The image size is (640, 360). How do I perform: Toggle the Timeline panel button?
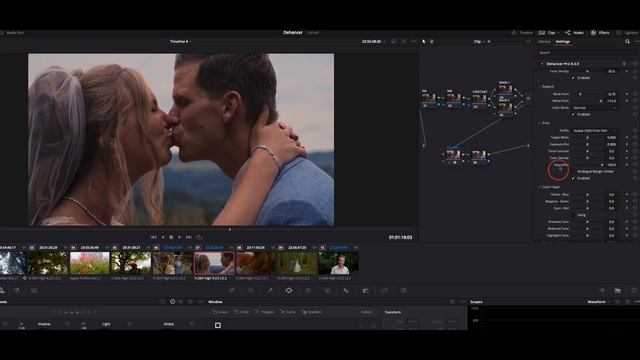[x=522, y=33]
